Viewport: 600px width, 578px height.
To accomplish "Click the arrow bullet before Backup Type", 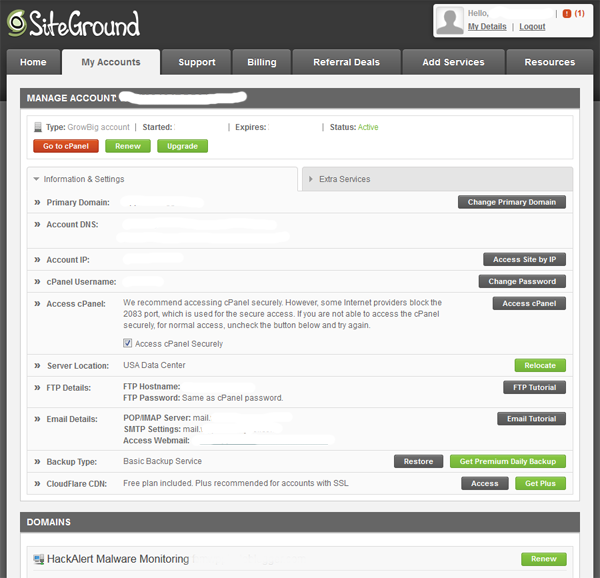I will [37, 462].
